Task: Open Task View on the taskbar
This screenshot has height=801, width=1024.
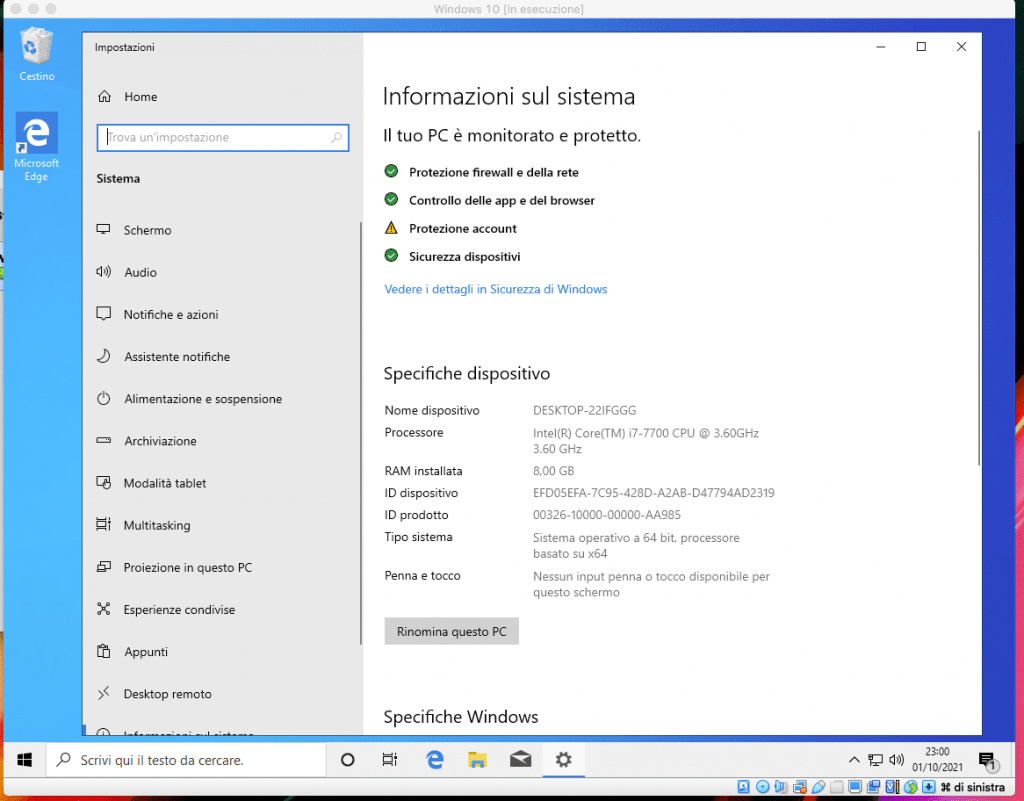Action: pyautogui.click(x=390, y=760)
